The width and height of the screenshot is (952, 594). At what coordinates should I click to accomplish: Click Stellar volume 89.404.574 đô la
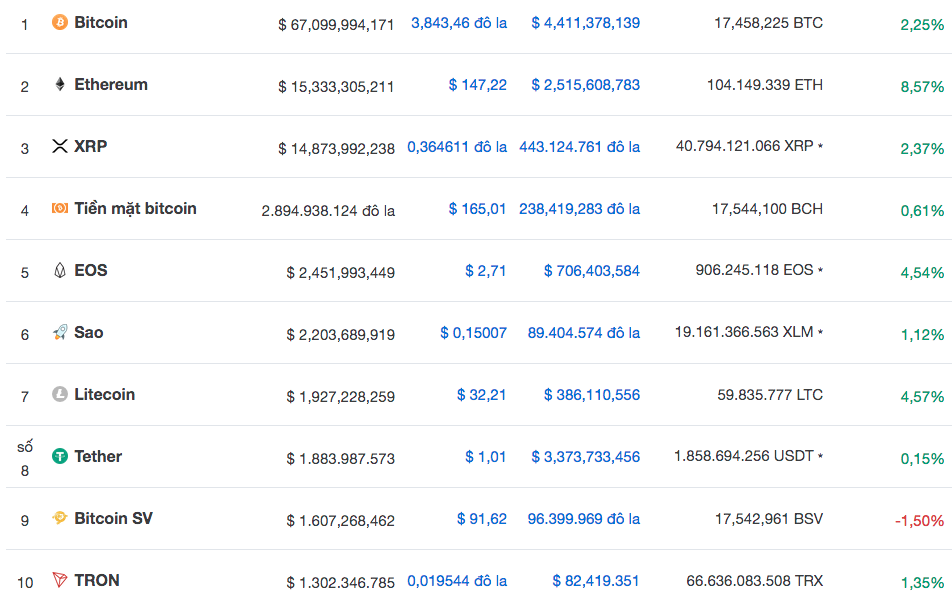pyautogui.click(x=584, y=333)
